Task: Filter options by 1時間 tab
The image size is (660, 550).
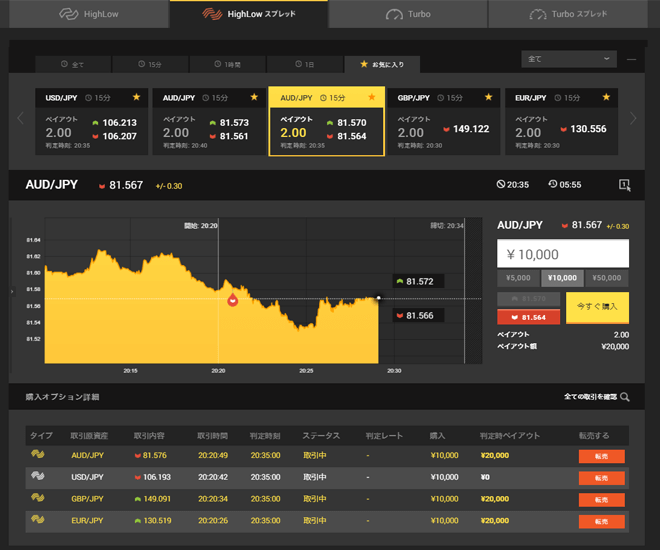Action: (x=228, y=64)
